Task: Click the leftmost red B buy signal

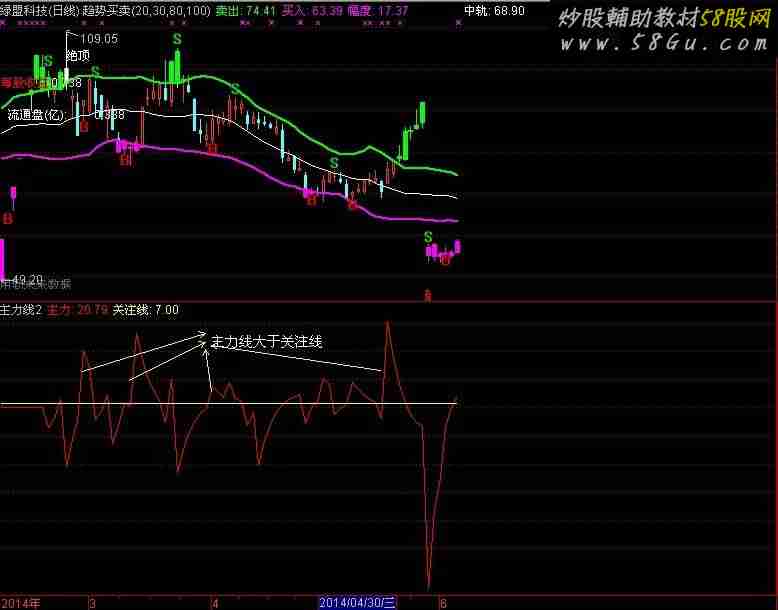Action: (x=7, y=218)
